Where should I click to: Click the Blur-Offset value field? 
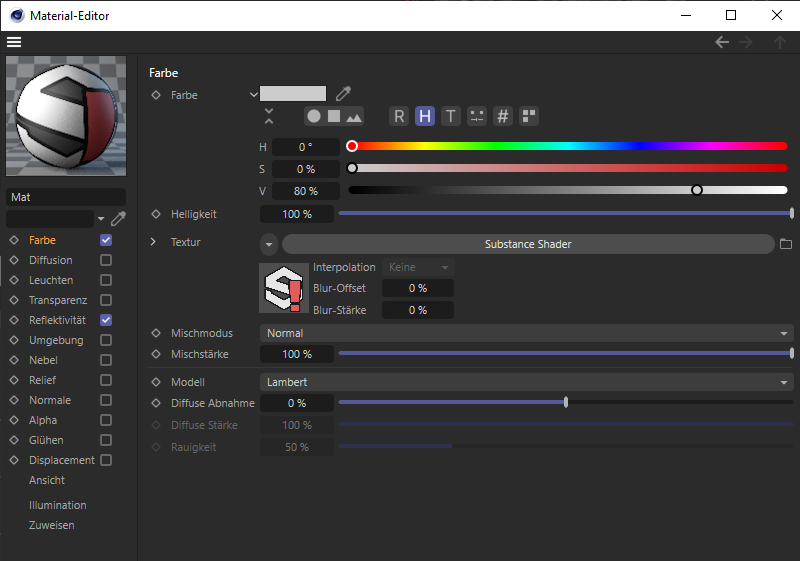click(x=418, y=288)
